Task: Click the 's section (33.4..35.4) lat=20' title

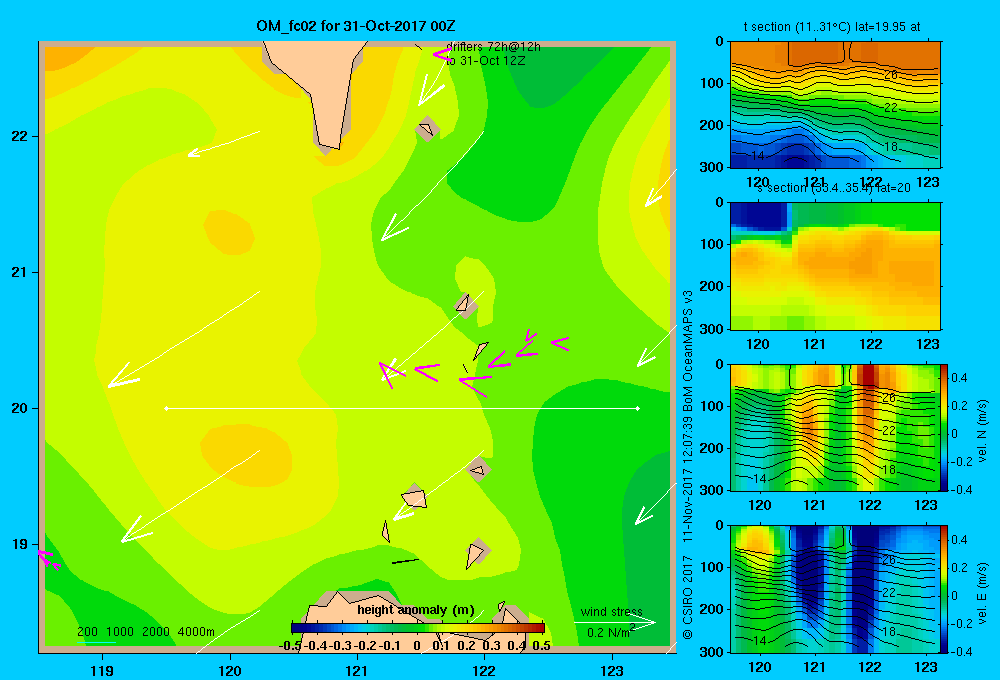Action: [x=833, y=188]
